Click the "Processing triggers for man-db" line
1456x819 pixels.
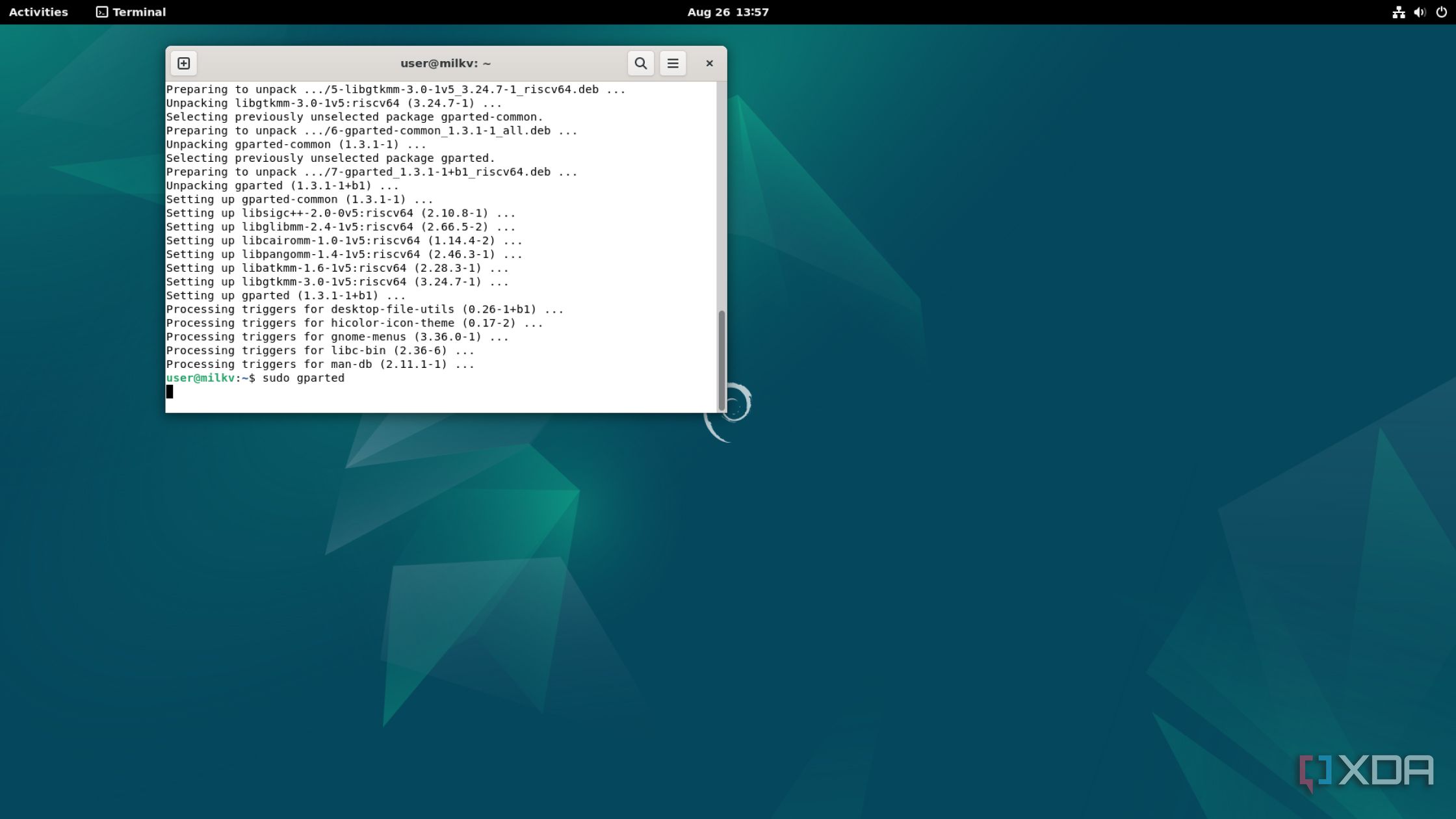click(320, 364)
